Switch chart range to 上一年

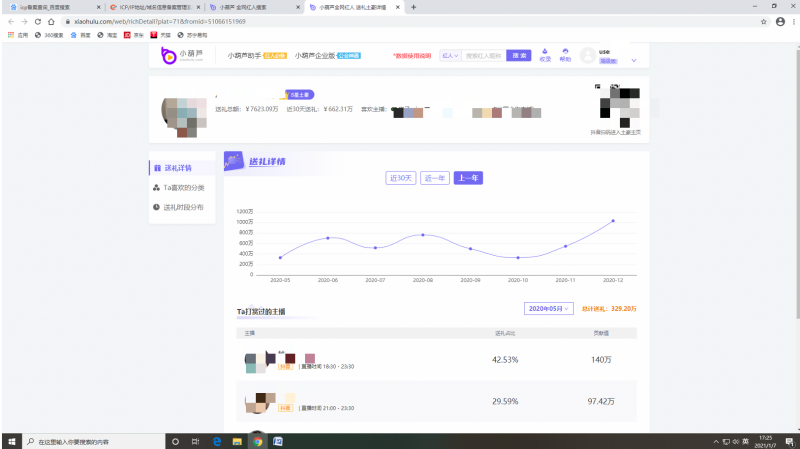pyautogui.click(x=468, y=178)
